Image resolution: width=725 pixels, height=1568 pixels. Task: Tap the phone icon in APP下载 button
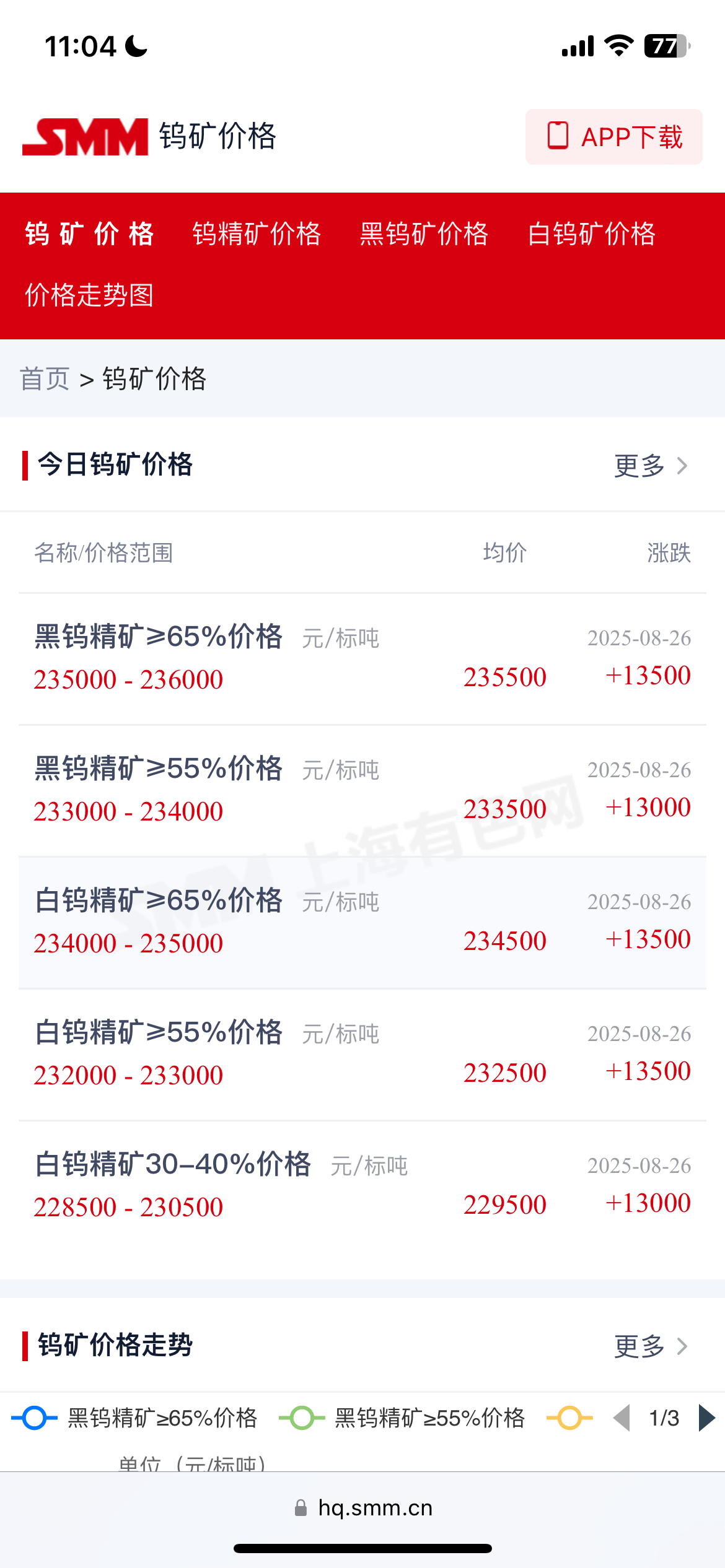558,136
